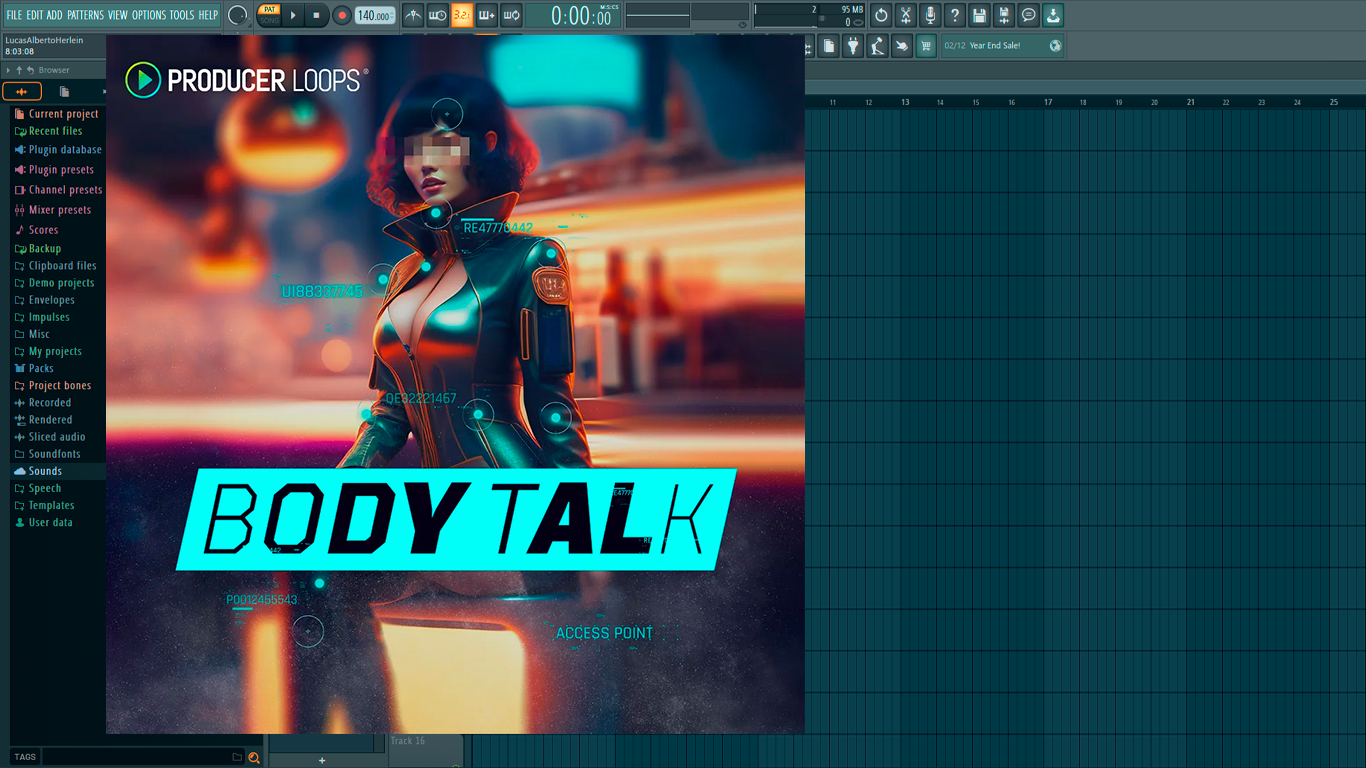Open the FILE menu
Viewport: 1366px width, 768px height.
tap(14, 15)
